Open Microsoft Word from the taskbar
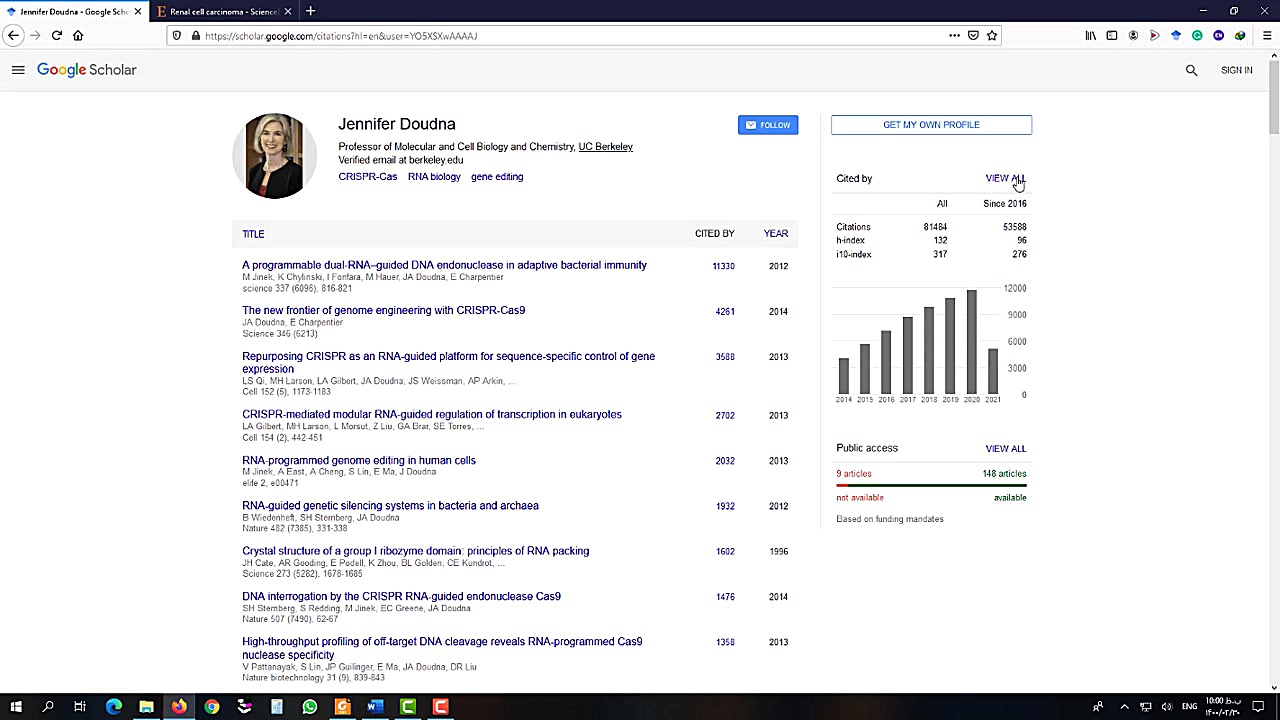Image resolution: width=1280 pixels, height=720 pixels. 375,708
